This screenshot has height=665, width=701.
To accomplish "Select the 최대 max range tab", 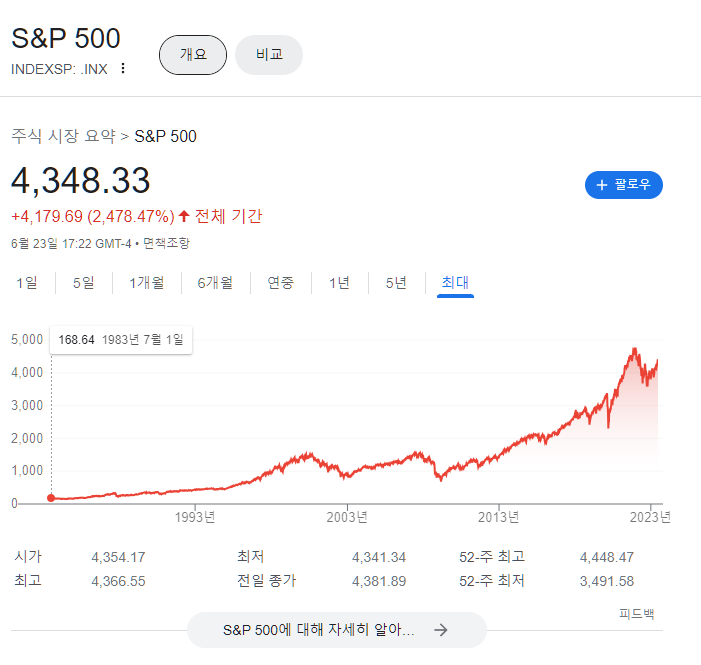I will click(x=455, y=283).
